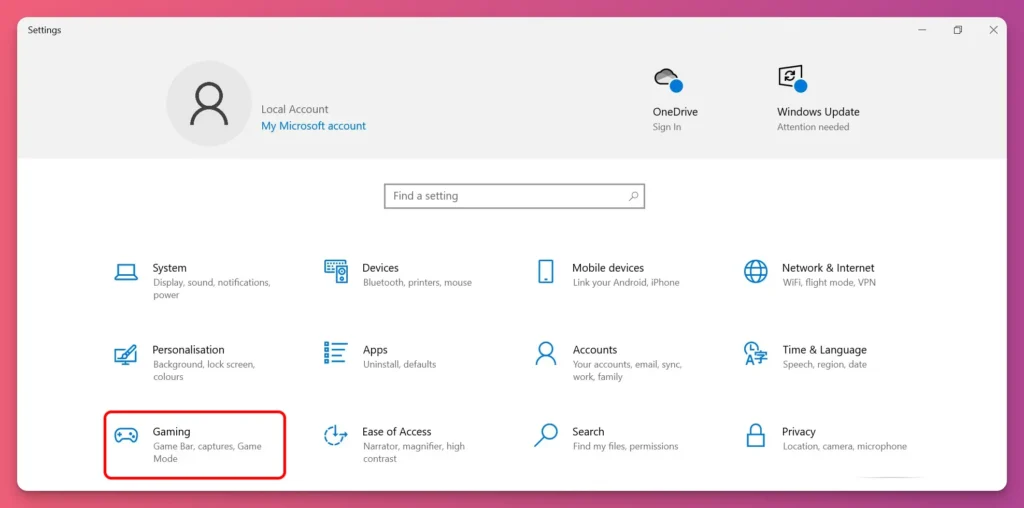The width and height of the screenshot is (1024, 508).
Task: Open the Mobile devices category title
Action: coord(608,268)
